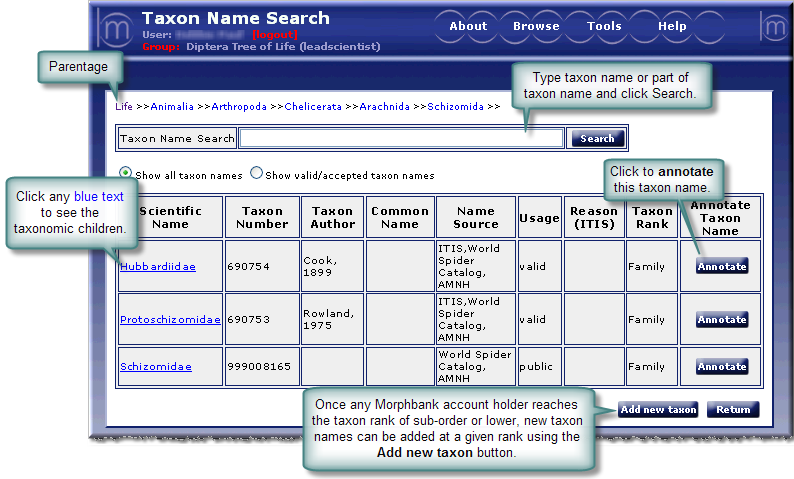Go to Schizomida in the parentage trail
794x479 pixels.
[455, 106]
